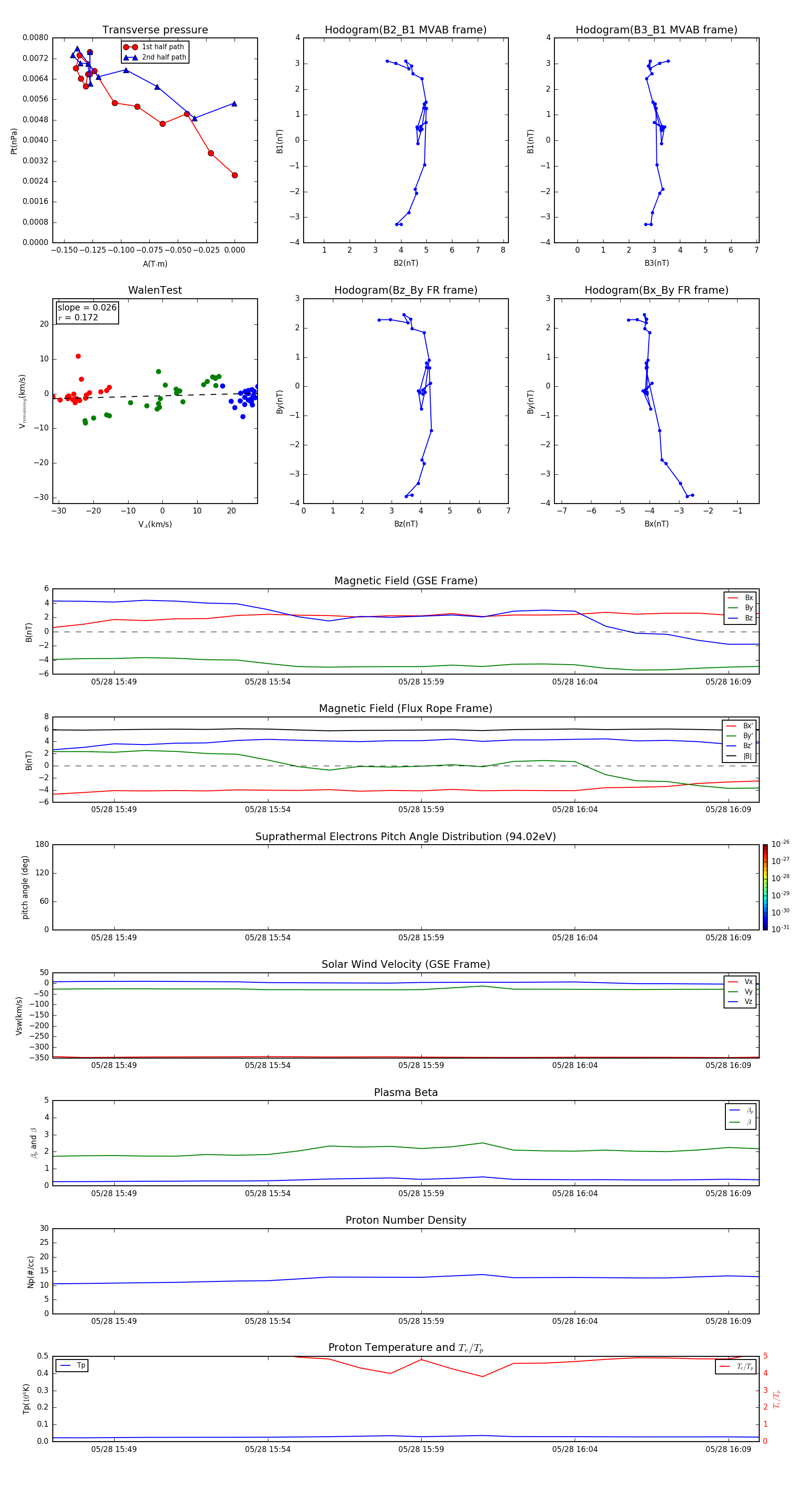The height and width of the screenshot is (1489, 812).
Task: Select the 'r = 0.172' annotation
Action: (78, 317)
